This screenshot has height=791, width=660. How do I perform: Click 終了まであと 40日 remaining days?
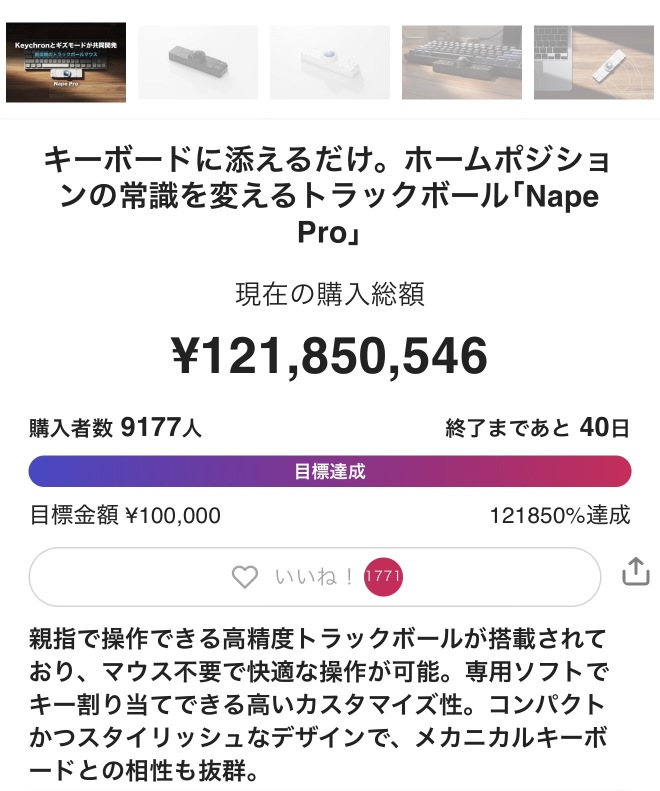538,428
